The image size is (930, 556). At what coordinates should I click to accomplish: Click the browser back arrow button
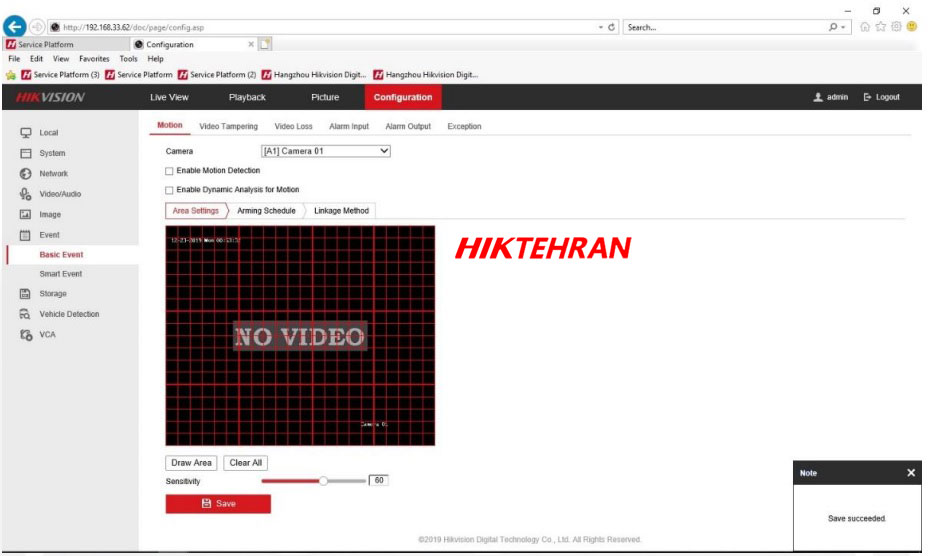pos(14,27)
